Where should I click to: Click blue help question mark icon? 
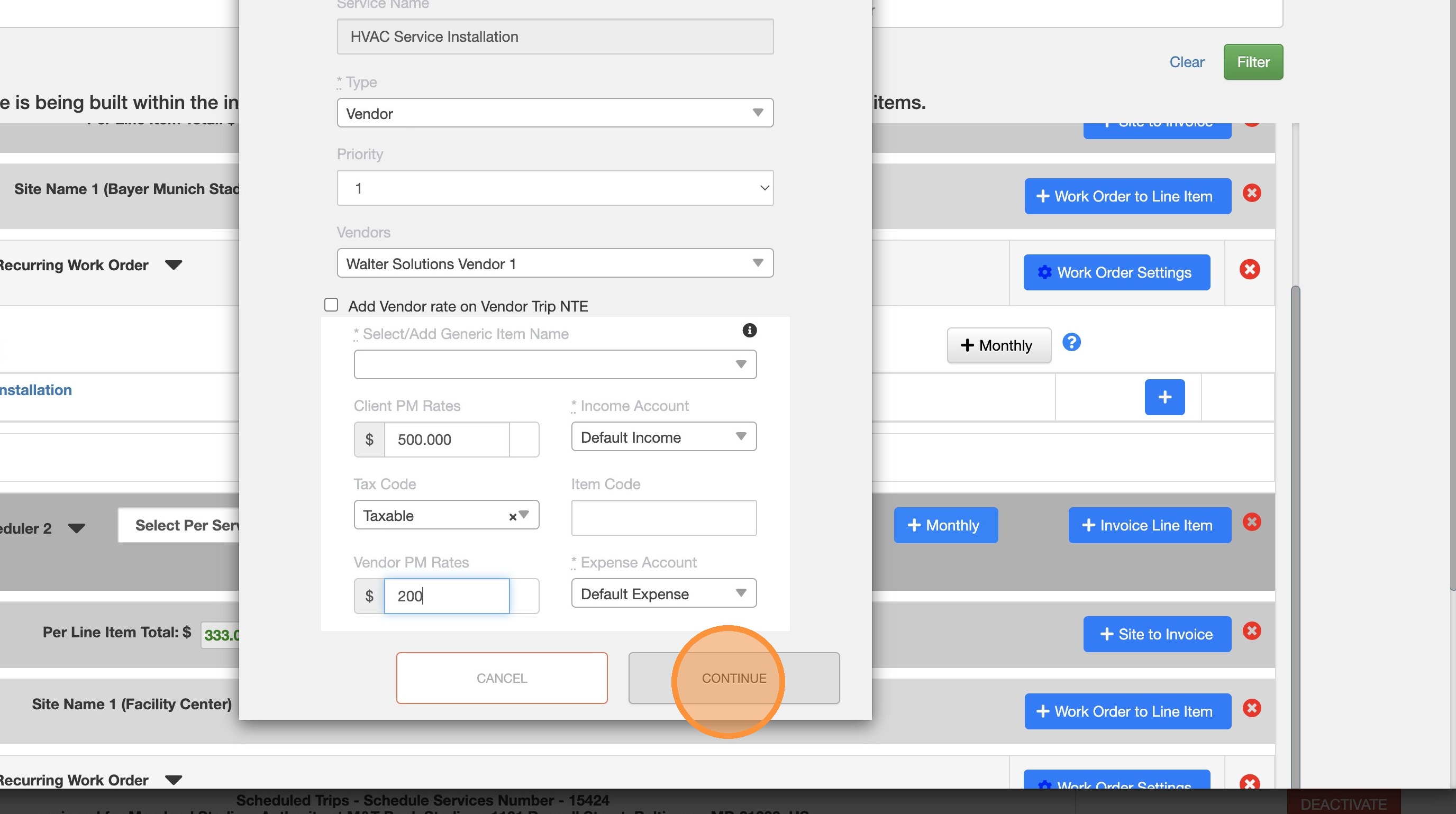1071,342
